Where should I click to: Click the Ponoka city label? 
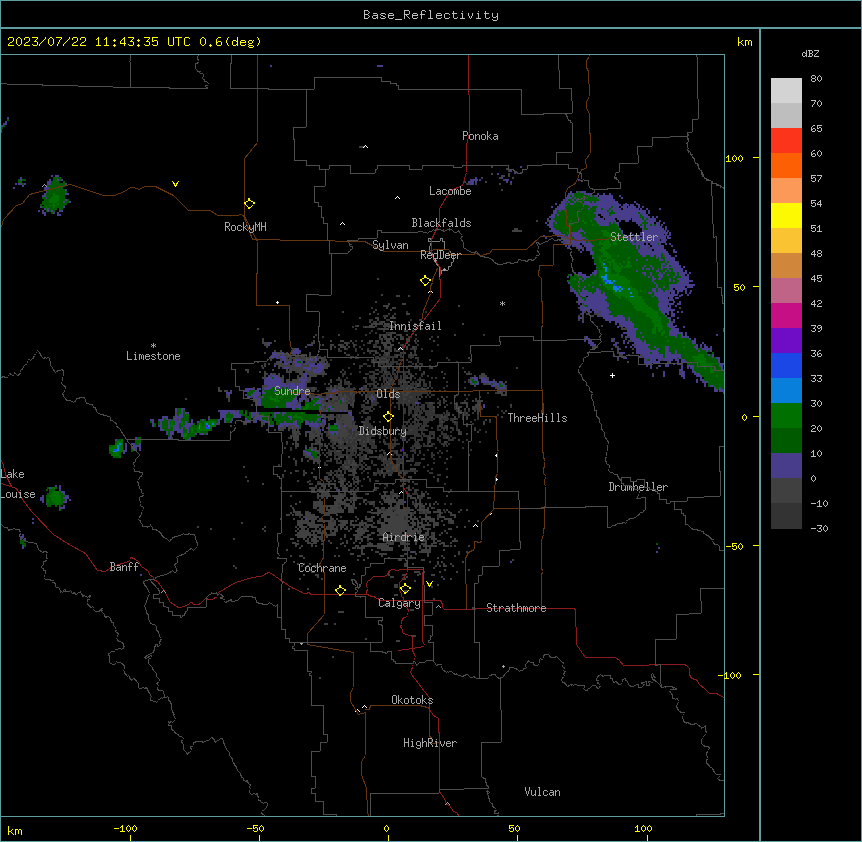[480, 136]
